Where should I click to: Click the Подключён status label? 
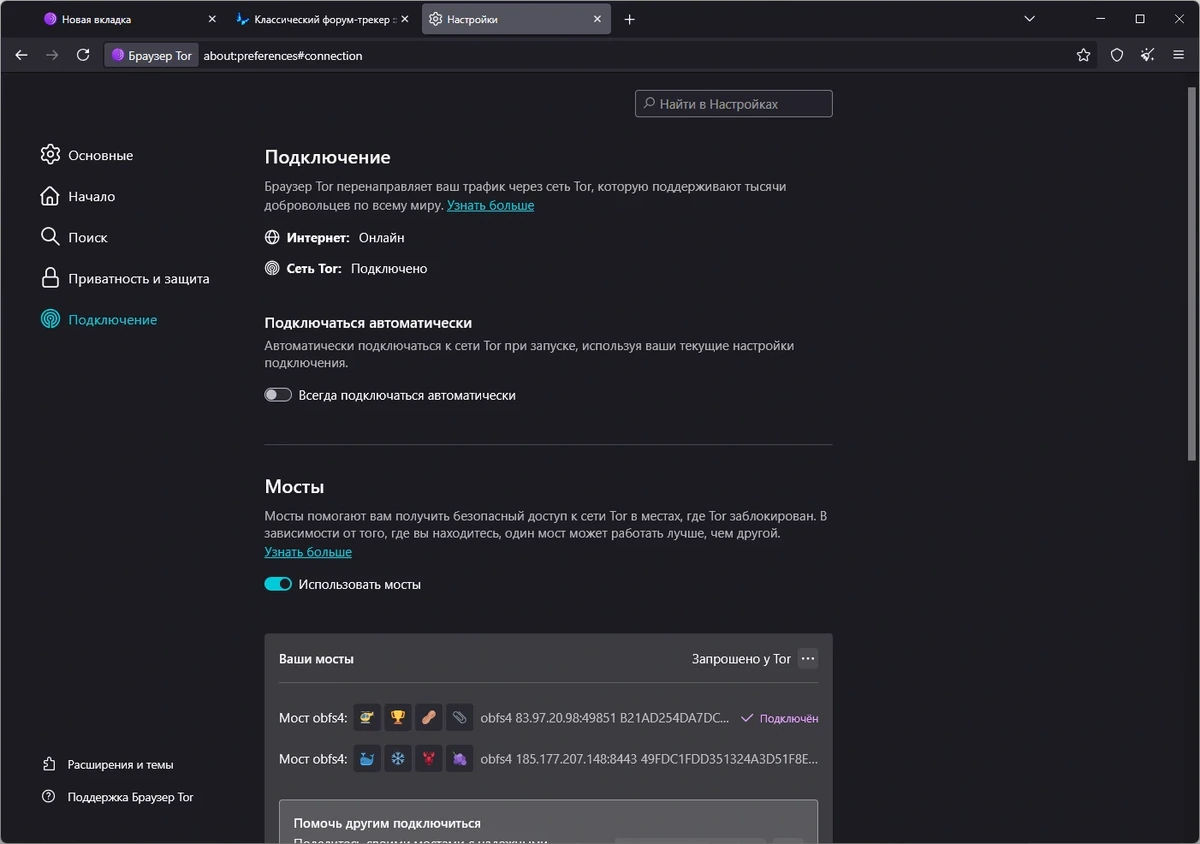coord(779,718)
